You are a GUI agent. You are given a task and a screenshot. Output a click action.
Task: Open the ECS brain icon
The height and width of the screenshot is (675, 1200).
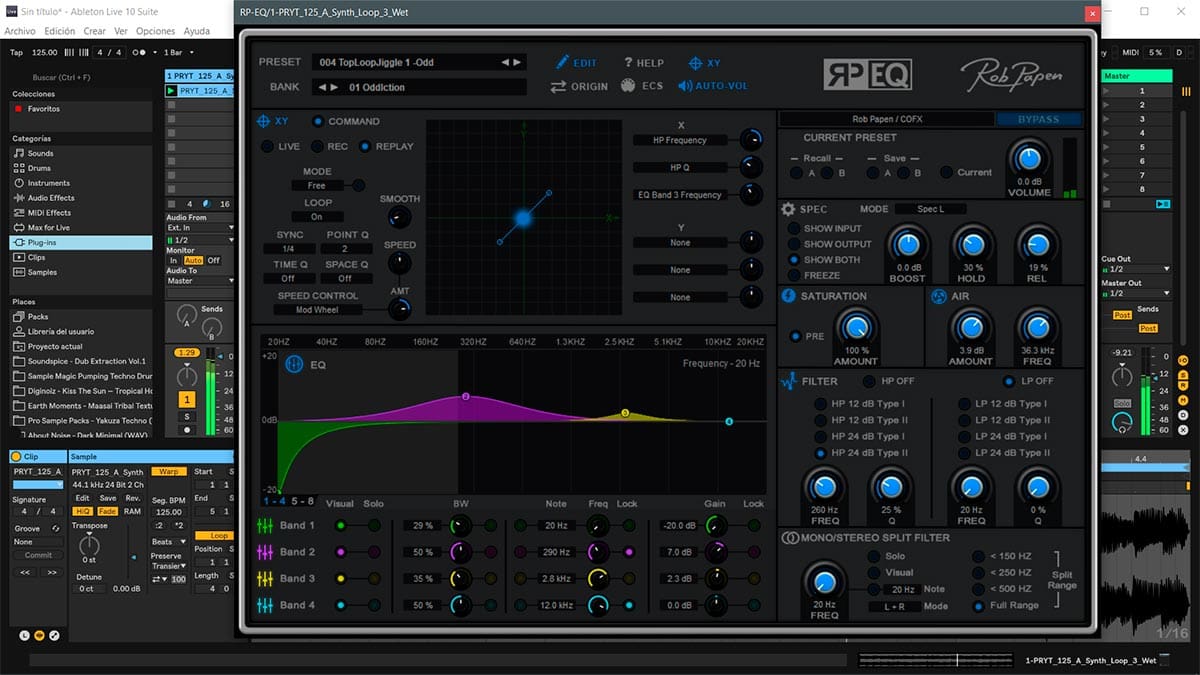[628, 86]
